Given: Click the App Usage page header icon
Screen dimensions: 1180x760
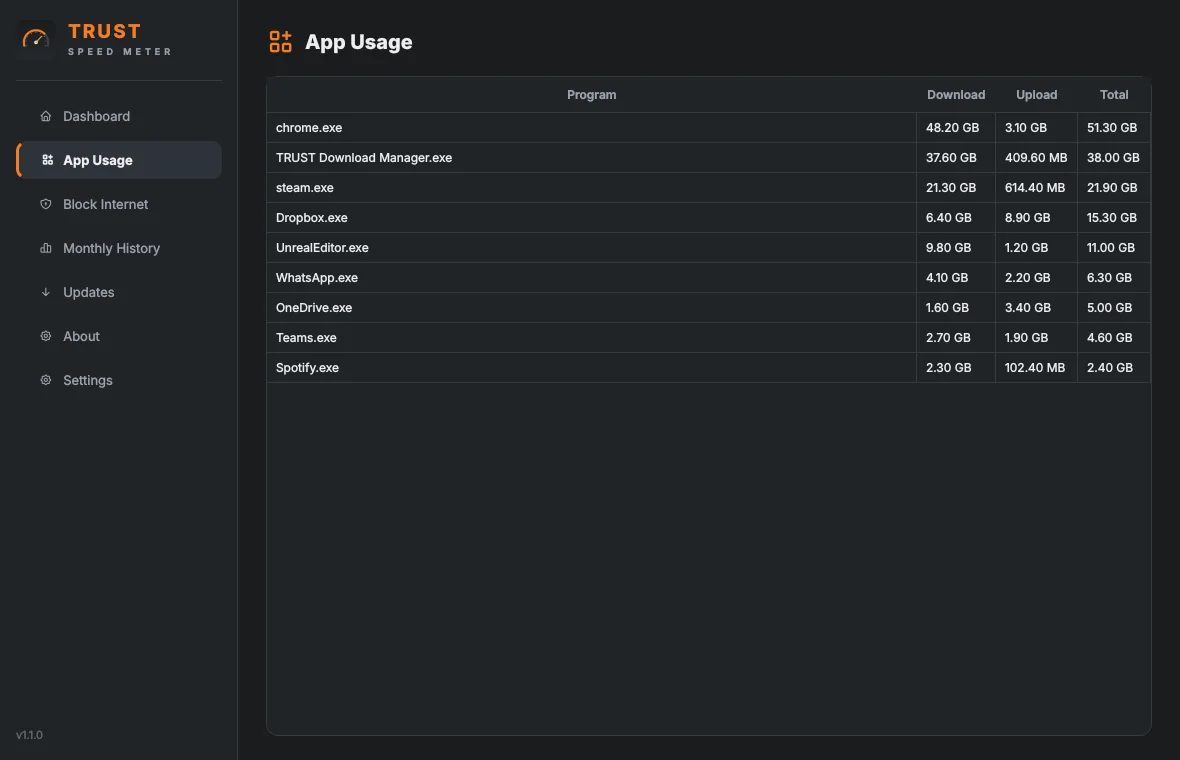Looking at the screenshot, I should pyautogui.click(x=281, y=41).
